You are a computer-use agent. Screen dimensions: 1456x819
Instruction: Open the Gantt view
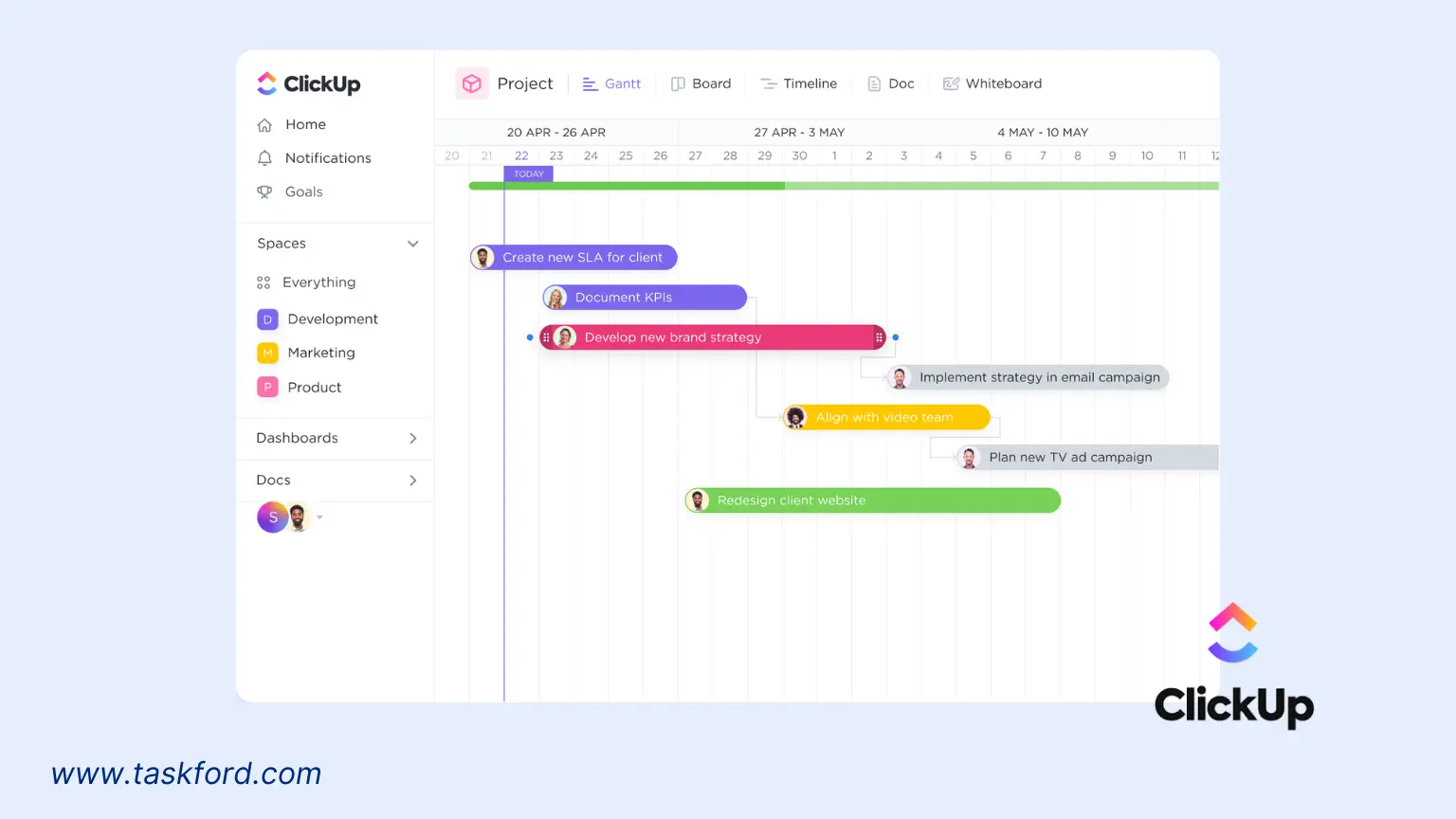tap(611, 83)
